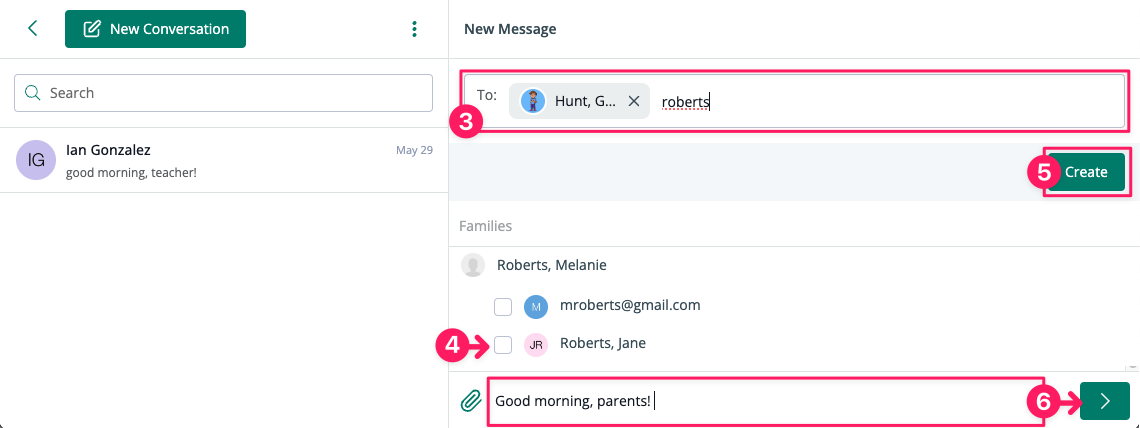This screenshot has height=428, width=1140.
Task: Click the Create button
Action: pyautogui.click(x=1086, y=172)
